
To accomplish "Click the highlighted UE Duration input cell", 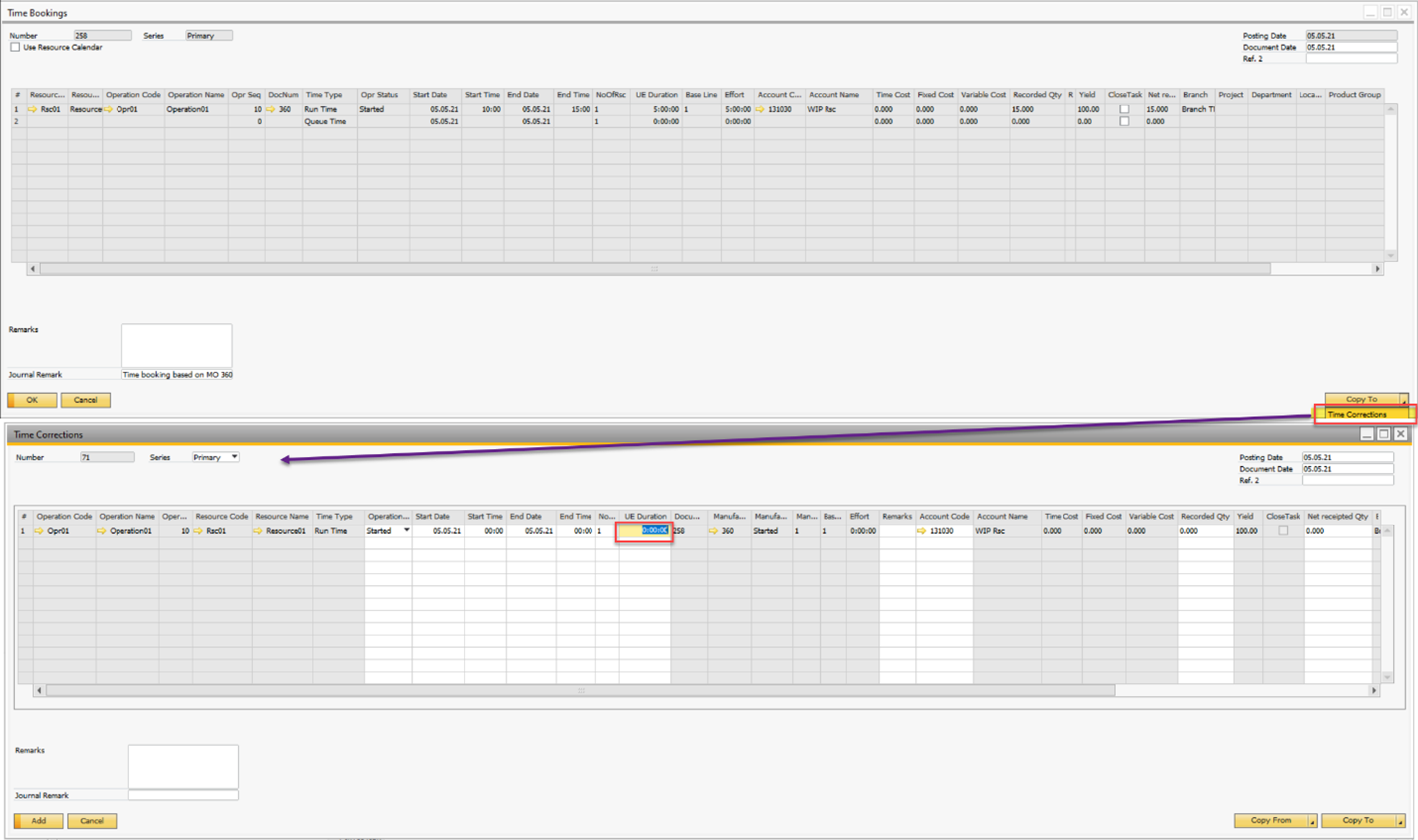I will (x=644, y=531).
